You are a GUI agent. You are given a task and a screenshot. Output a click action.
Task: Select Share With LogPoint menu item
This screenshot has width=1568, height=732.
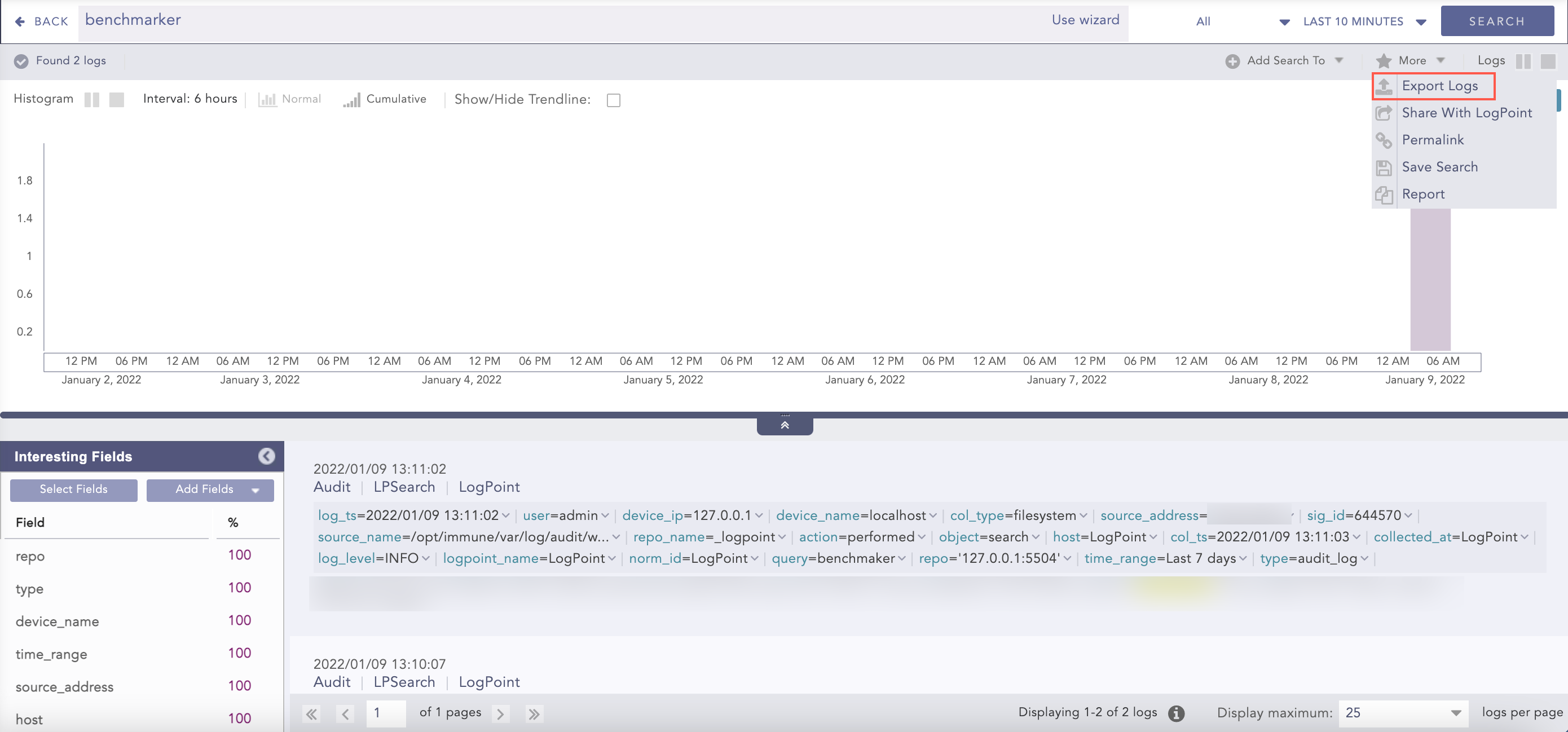pos(1466,113)
